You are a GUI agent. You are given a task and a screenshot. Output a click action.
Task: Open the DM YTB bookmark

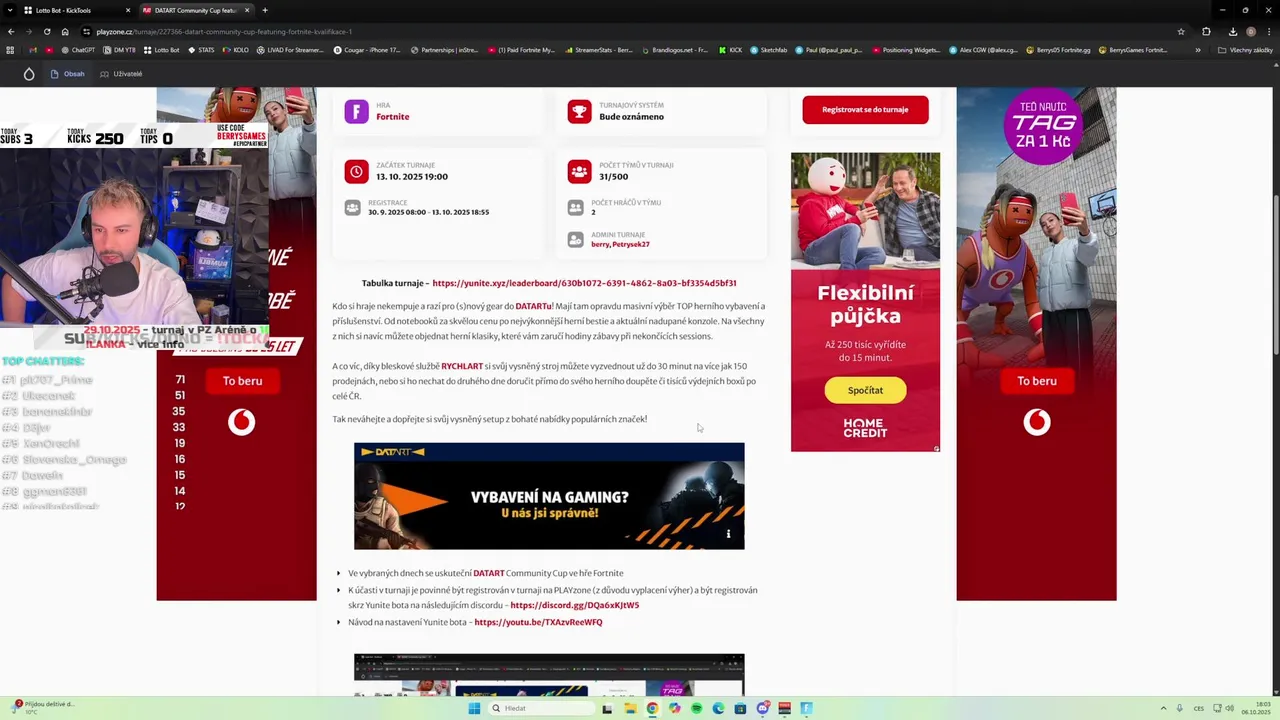[x=119, y=50]
